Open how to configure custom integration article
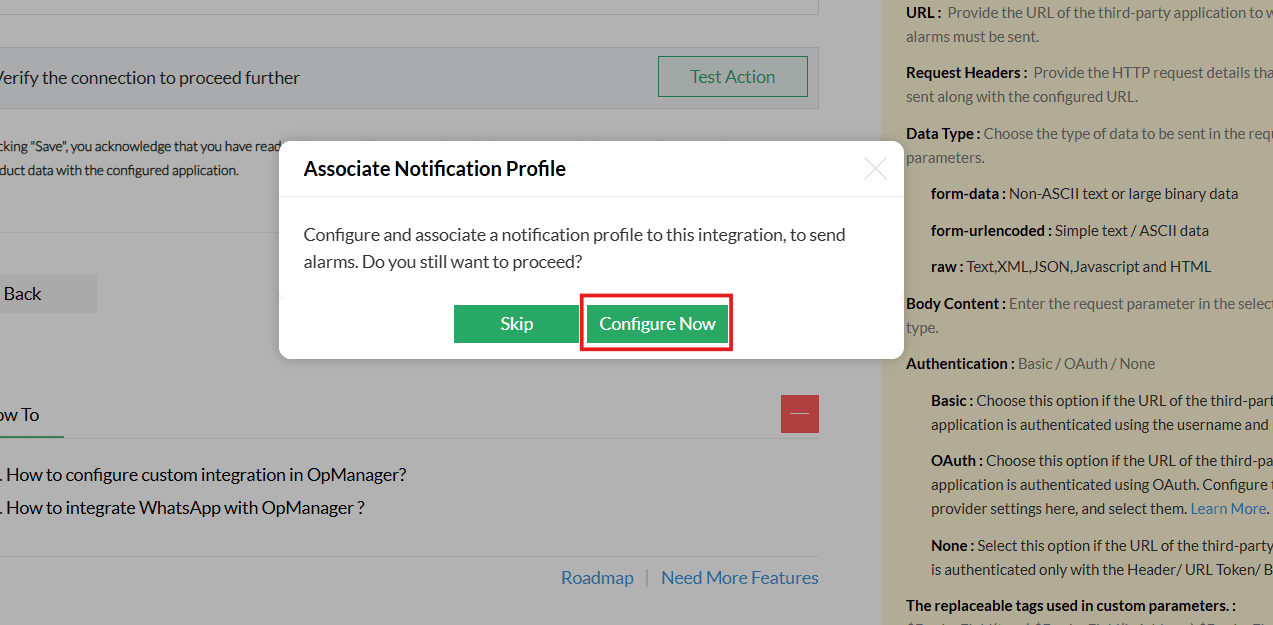 [x=203, y=474]
